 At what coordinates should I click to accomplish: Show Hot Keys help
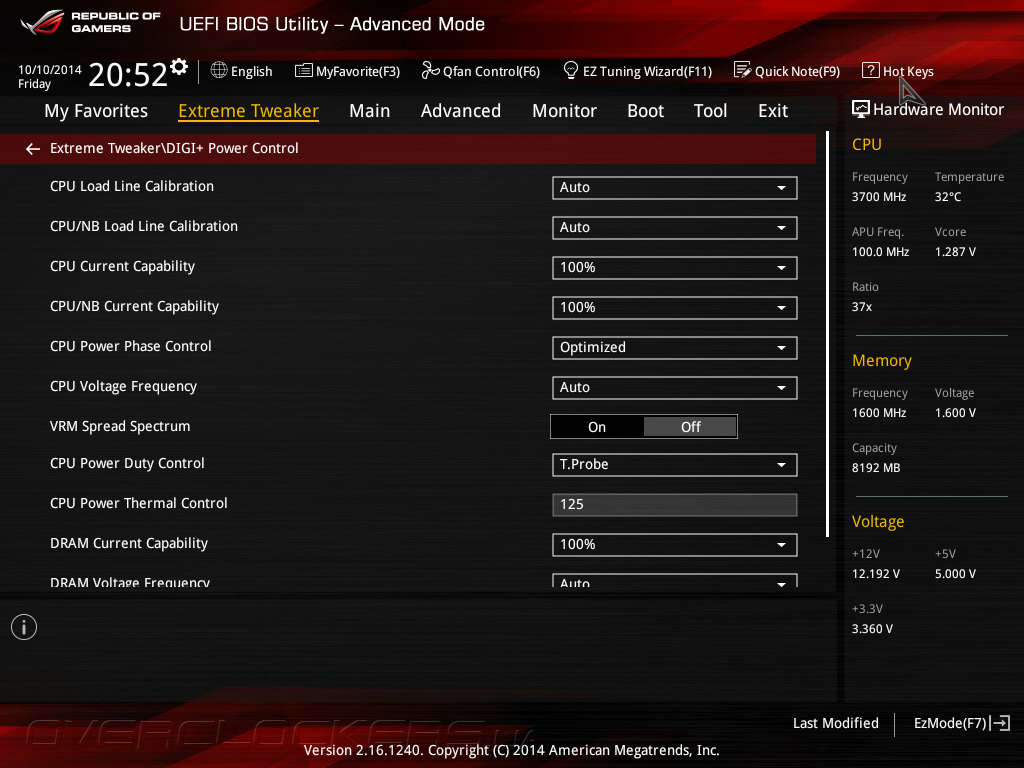(x=898, y=71)
